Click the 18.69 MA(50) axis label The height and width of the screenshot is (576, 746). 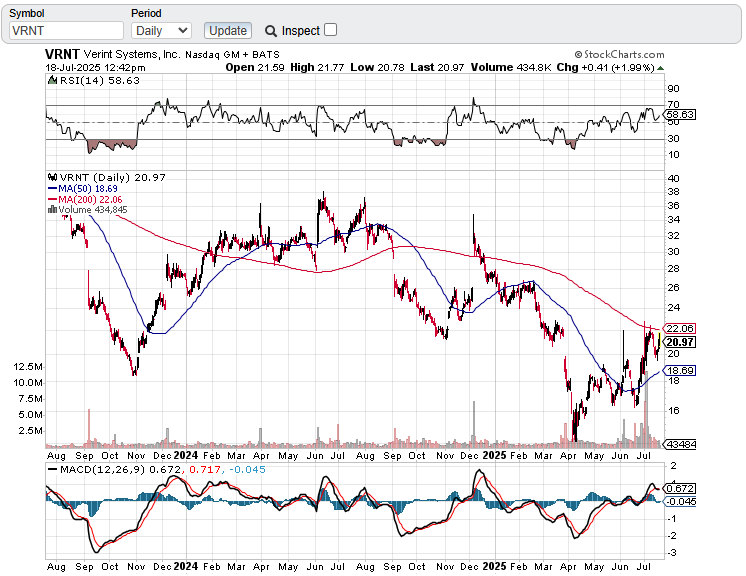pyautogui.click(x=680, y=370)
